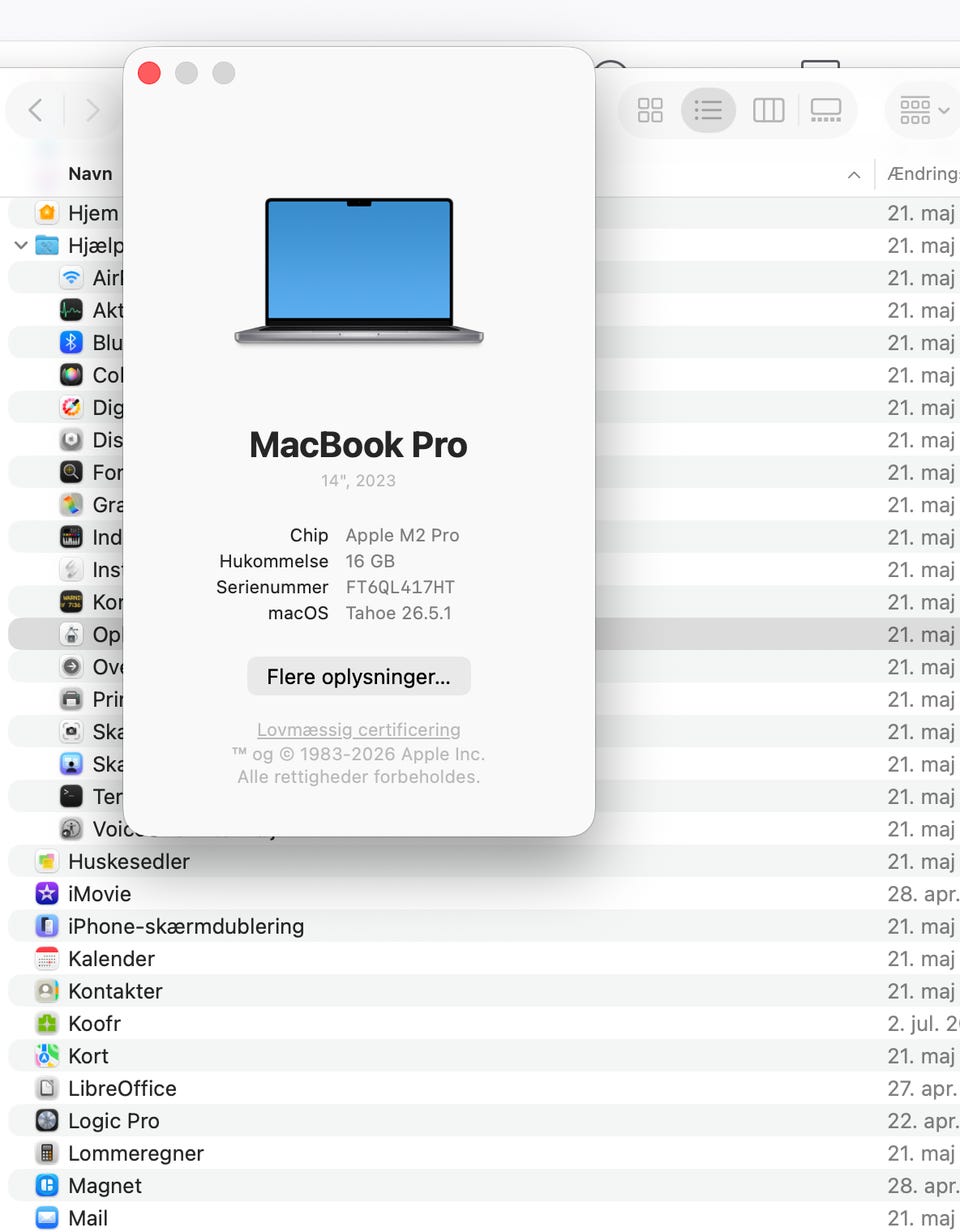960x1232 pixels.
Task: Select the Kalender row name
Action: click(x=111, y=958)
